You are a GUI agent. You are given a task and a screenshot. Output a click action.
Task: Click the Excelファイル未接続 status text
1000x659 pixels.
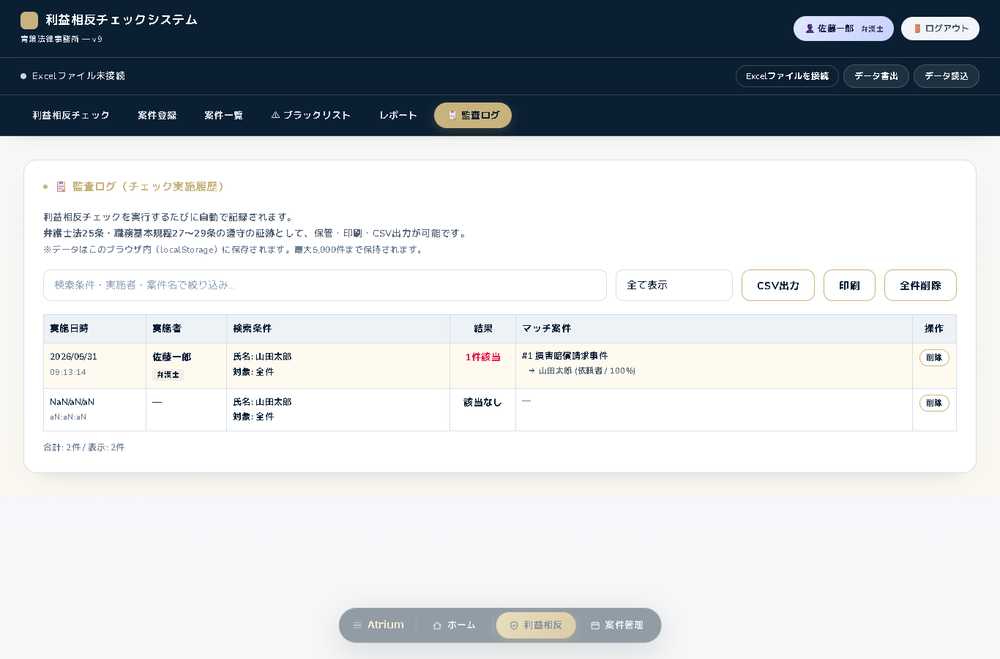(78, 76)
